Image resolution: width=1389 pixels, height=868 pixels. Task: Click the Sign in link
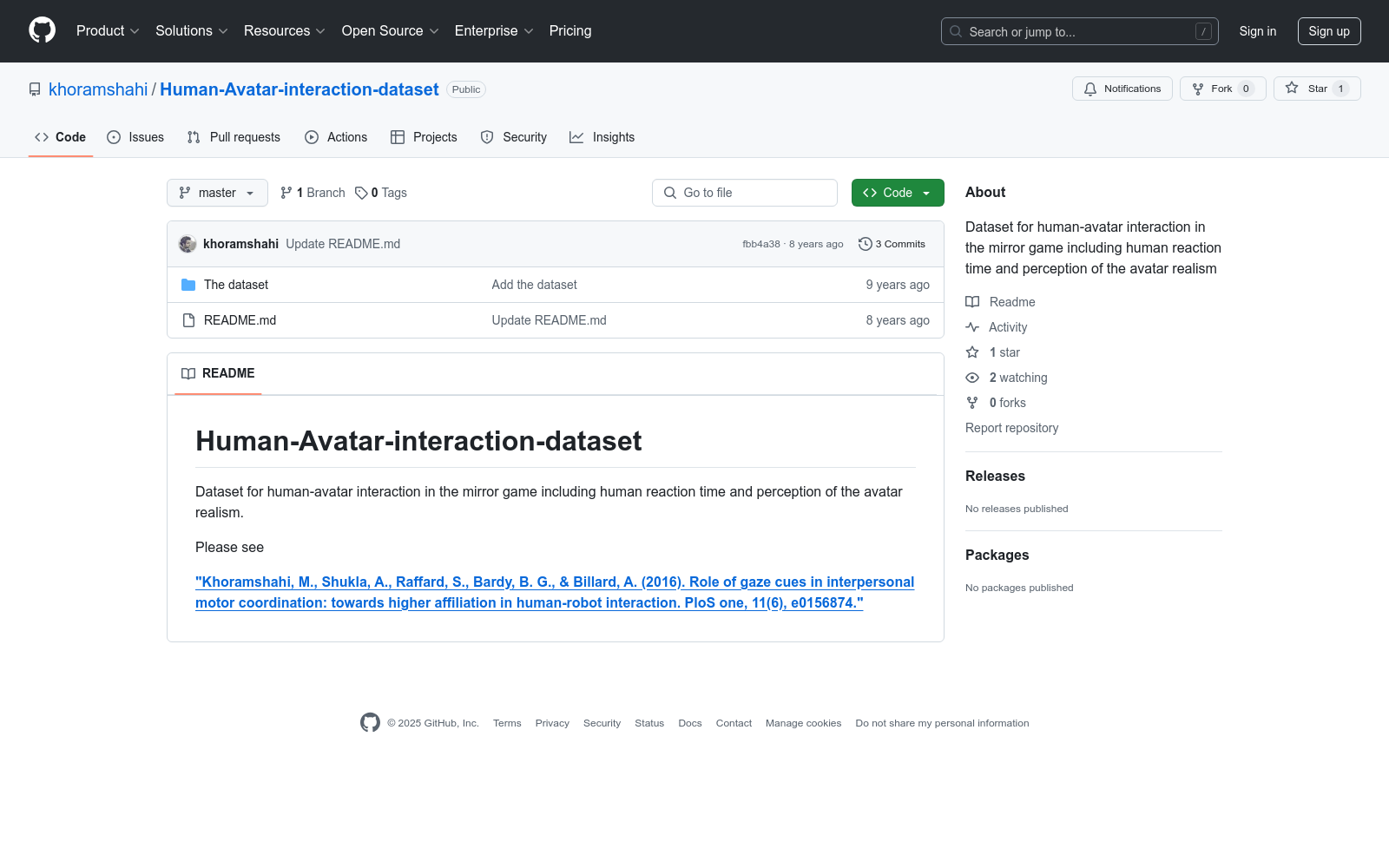pos(1258,31)
